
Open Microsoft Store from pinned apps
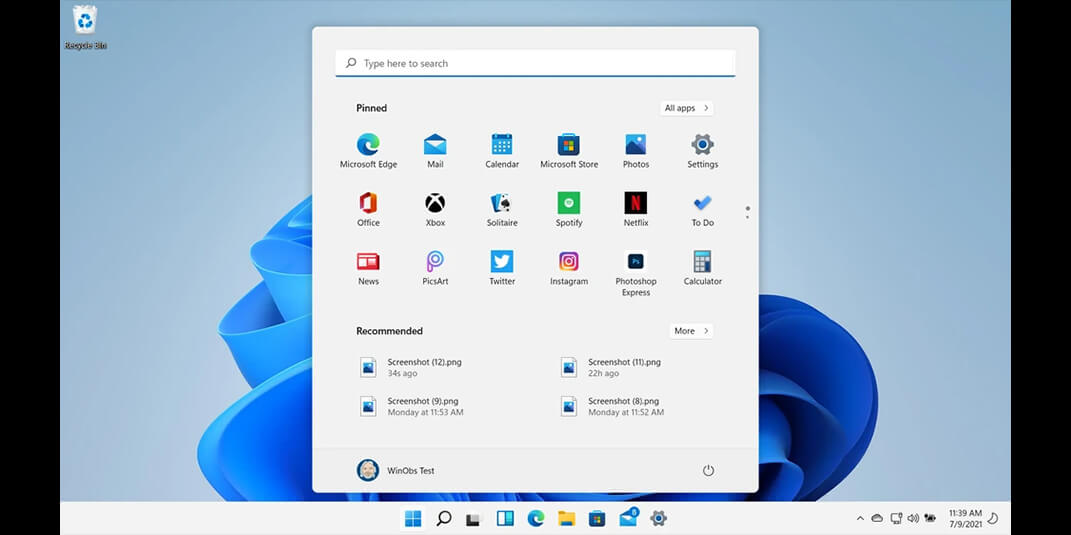569,152
